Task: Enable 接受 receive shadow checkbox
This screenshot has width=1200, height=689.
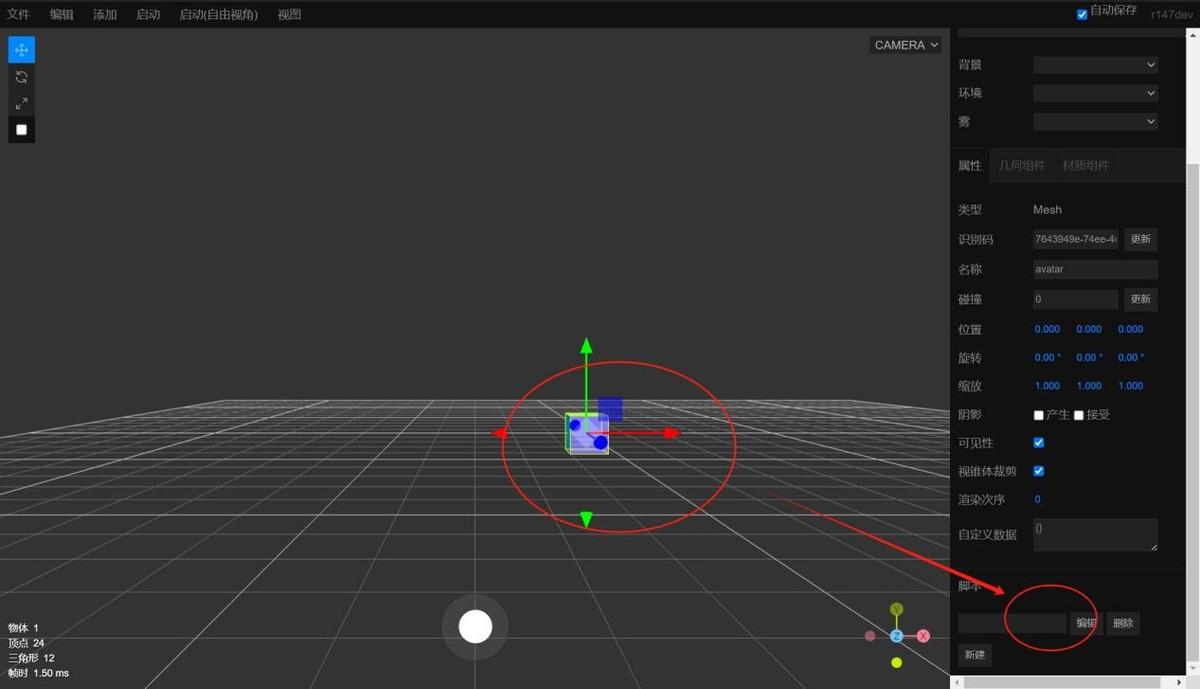Action: [x=1079, y=415]
